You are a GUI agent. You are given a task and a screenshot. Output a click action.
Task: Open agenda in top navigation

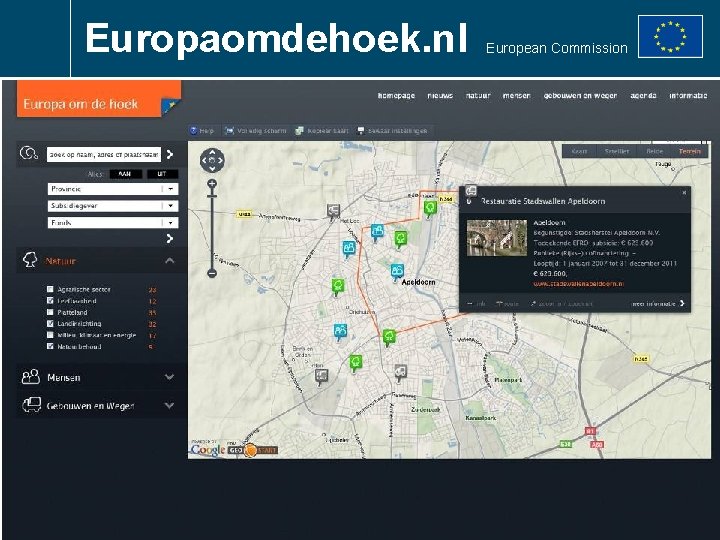coord(643,96)
